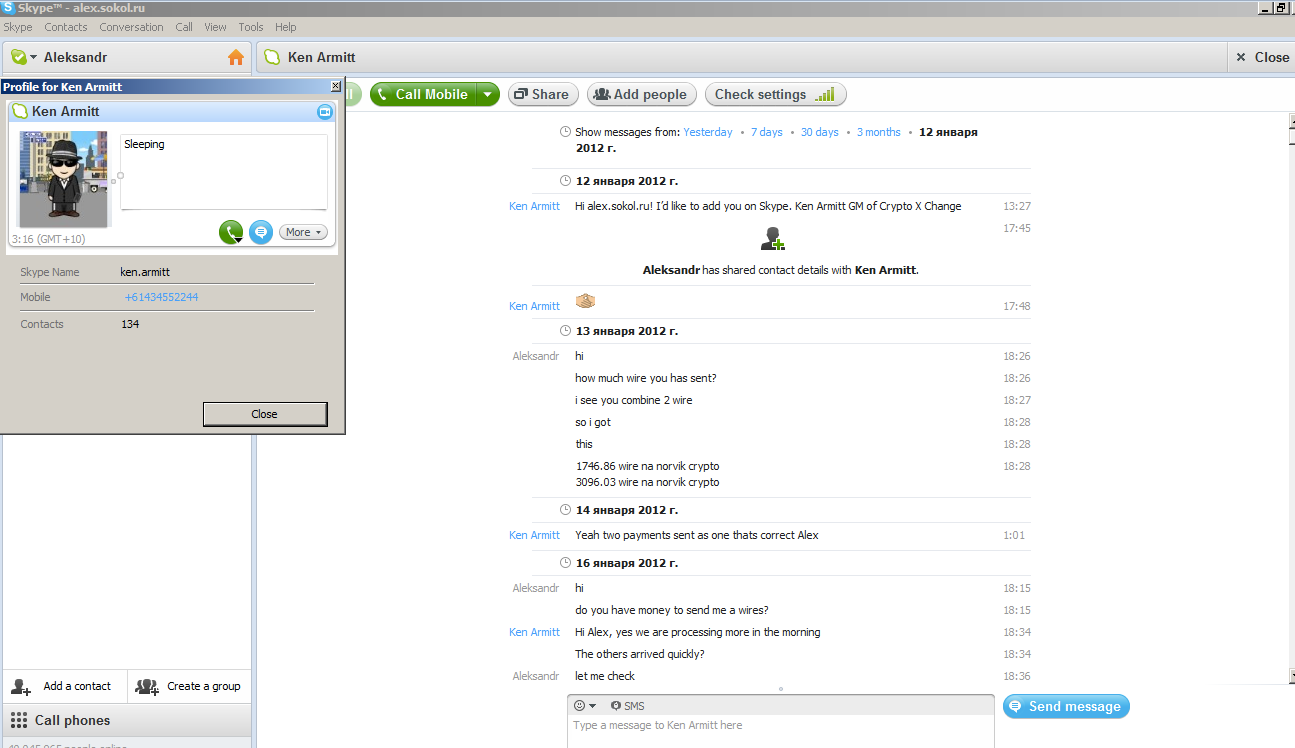
Task: Click the green call button in the profile popup
Action: [x=231, y=232]
